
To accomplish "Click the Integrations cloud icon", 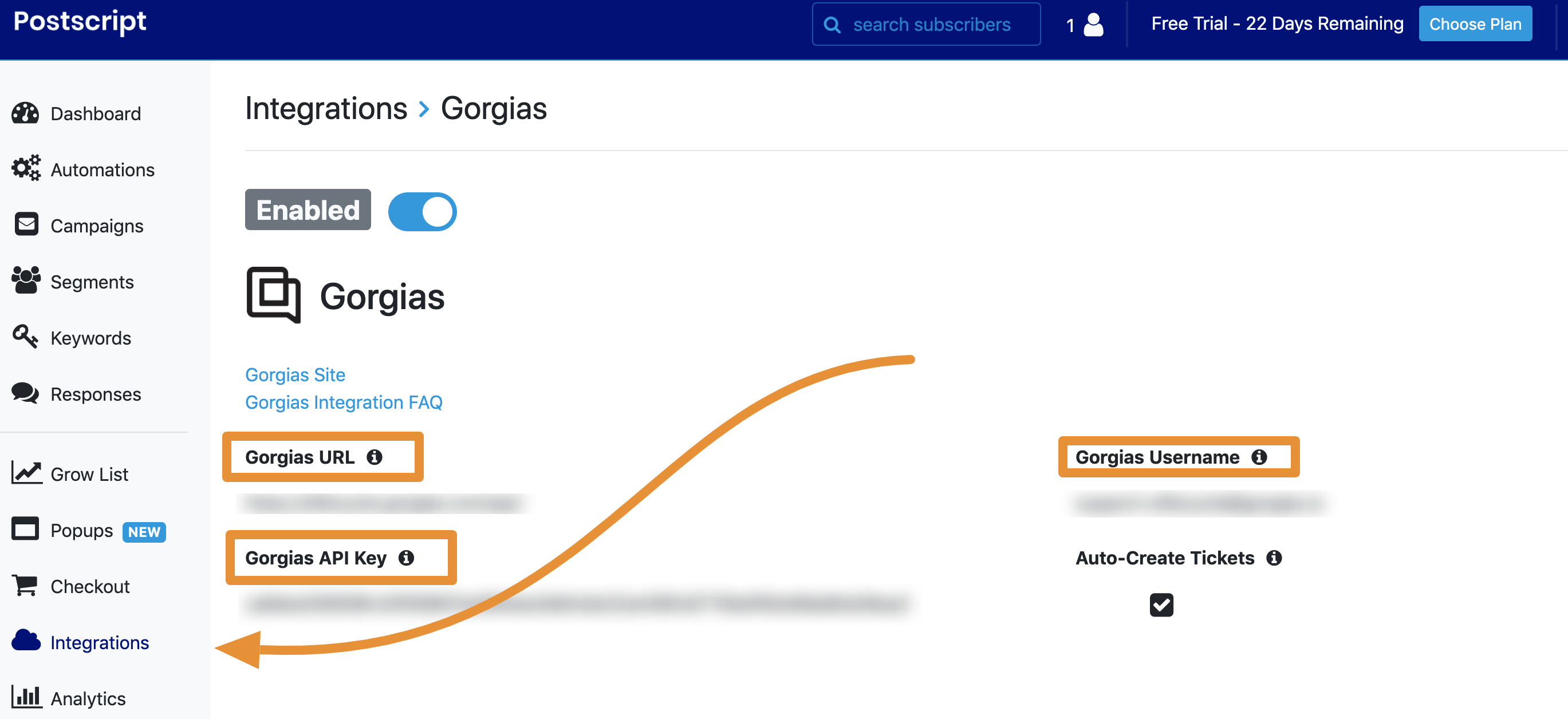I will [x=25, y=641].
